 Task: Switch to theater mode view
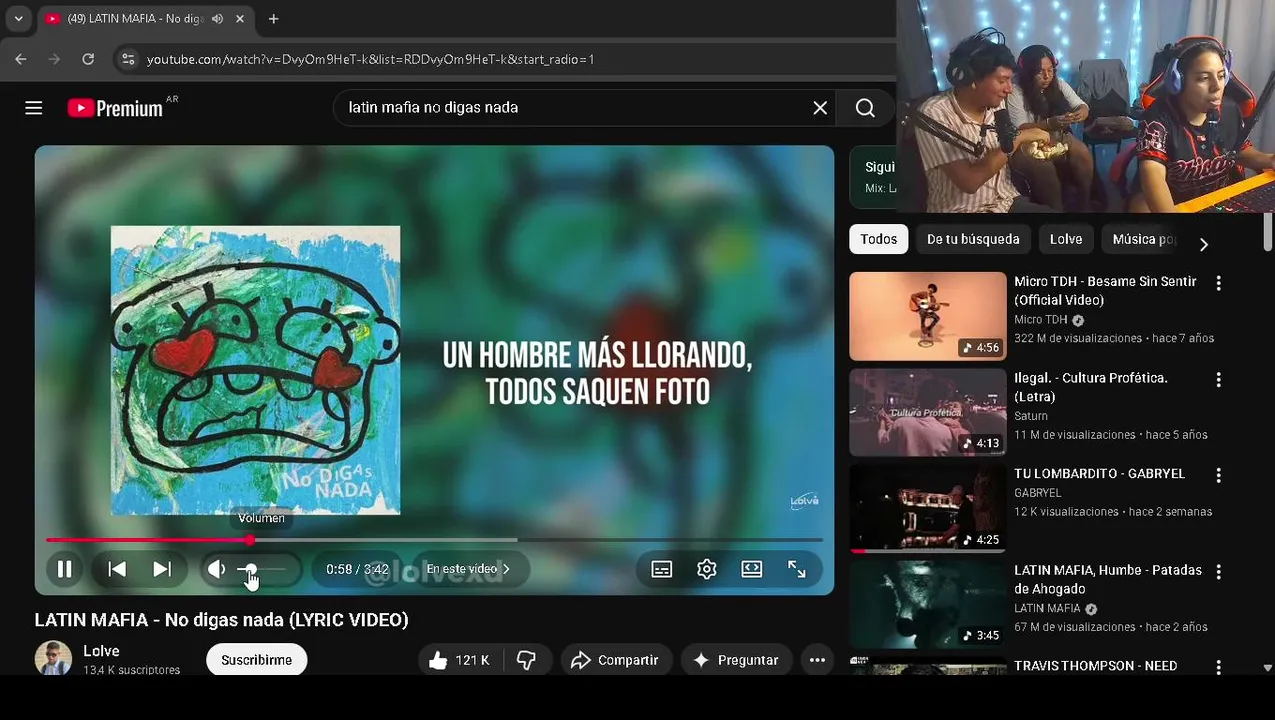tap(752, 569)
